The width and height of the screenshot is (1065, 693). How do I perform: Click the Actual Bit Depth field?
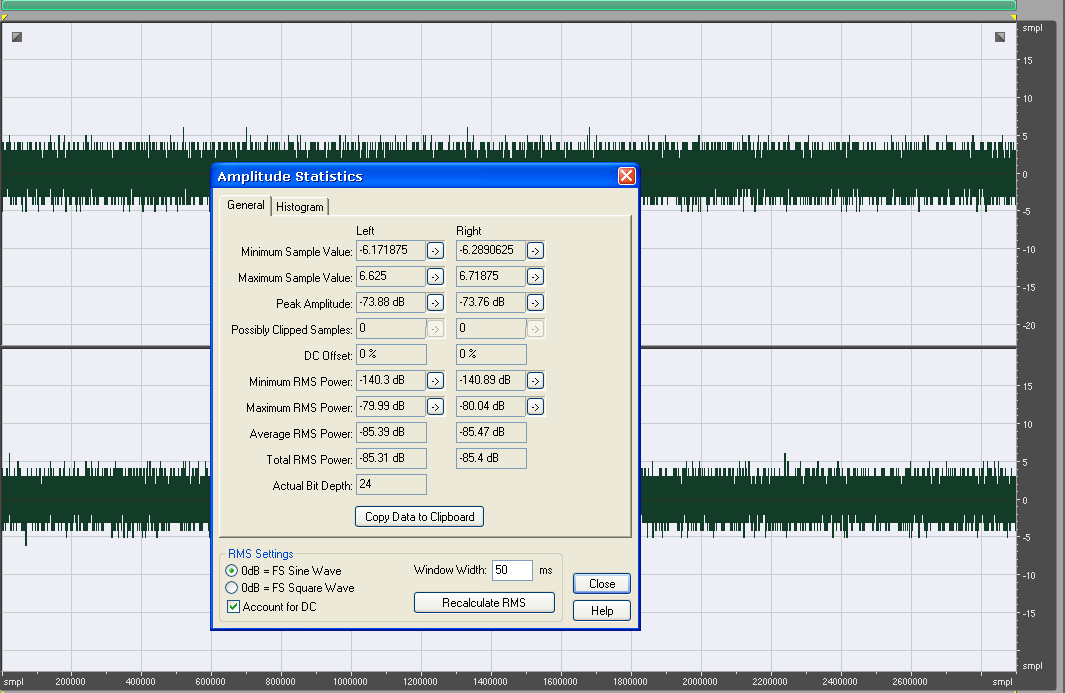391,484
